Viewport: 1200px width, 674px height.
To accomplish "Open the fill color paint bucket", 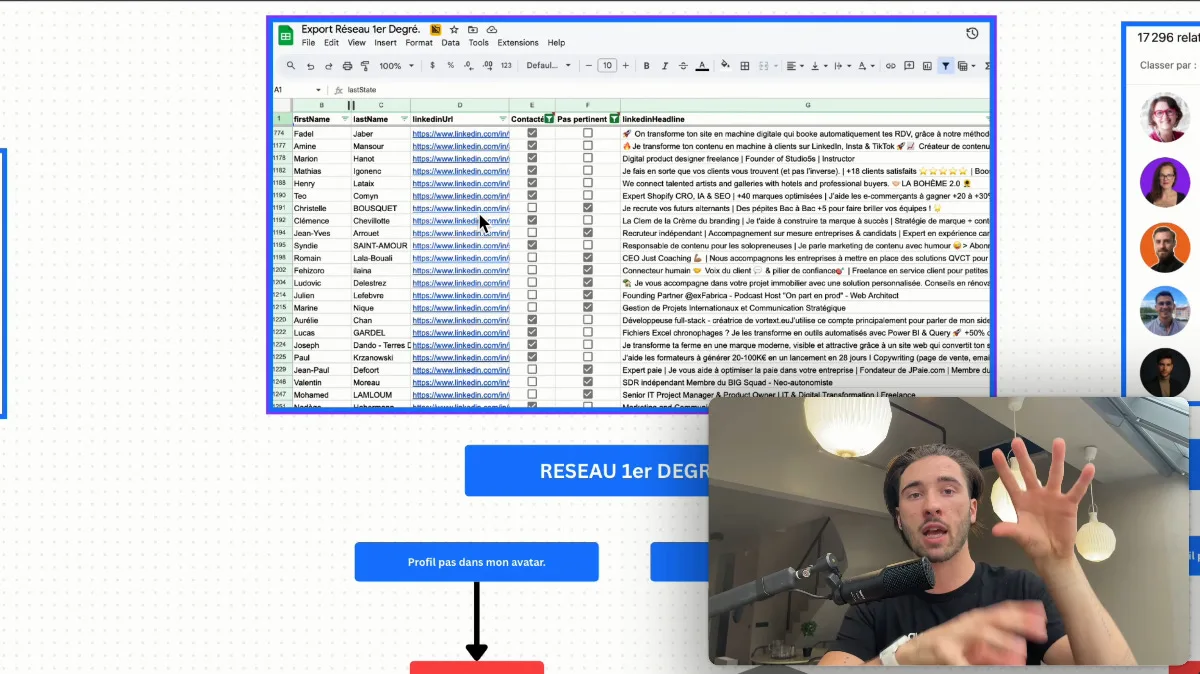I will coord(725,66).
